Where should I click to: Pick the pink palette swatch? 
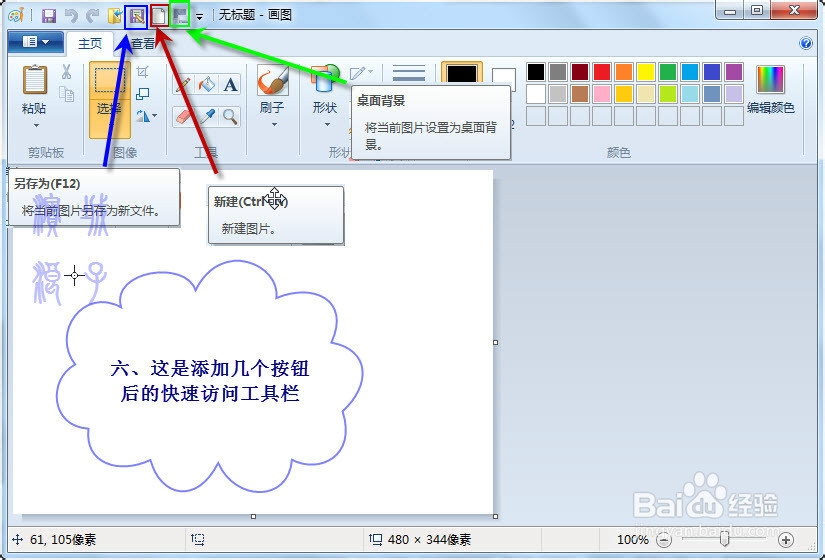[602, 94]
